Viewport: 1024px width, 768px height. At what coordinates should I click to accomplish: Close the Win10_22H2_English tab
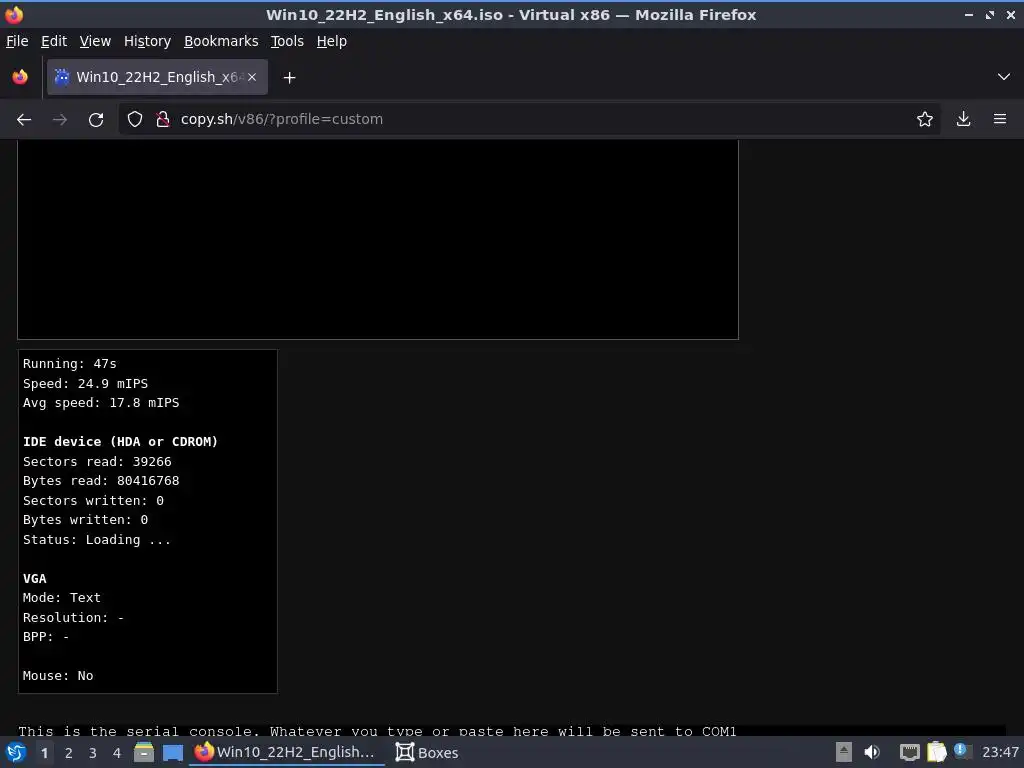click(252, 77)
